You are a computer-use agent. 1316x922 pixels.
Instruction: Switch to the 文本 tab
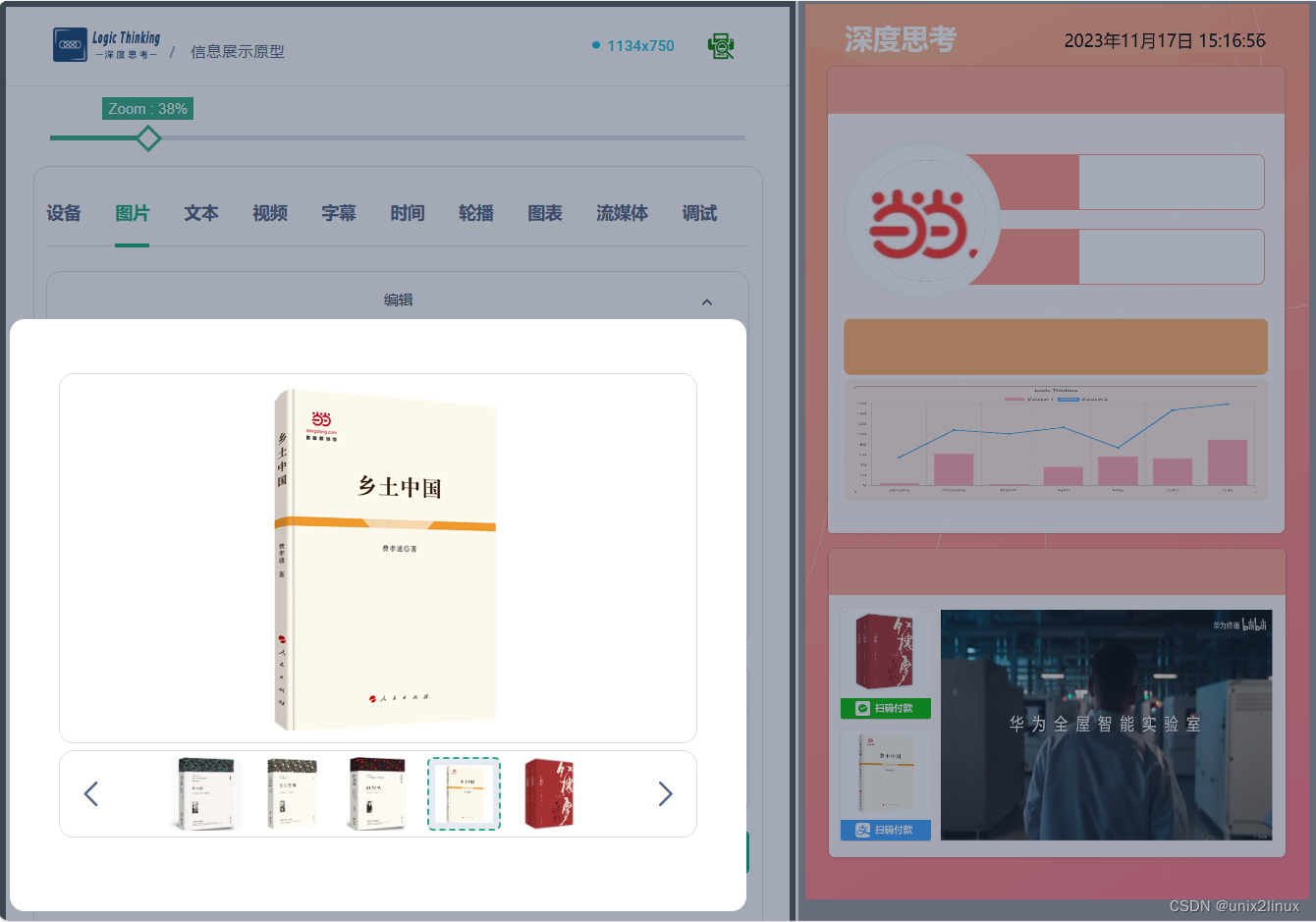pyautogui.click(x=201, y=213)
